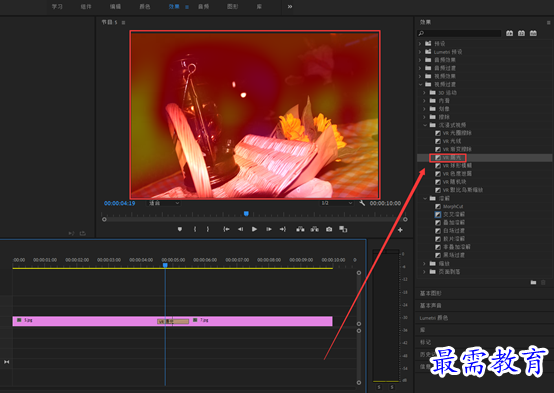554x393 pixels.
Task: Switch to the 音频 workspace tab
Action: coord(203,7)
